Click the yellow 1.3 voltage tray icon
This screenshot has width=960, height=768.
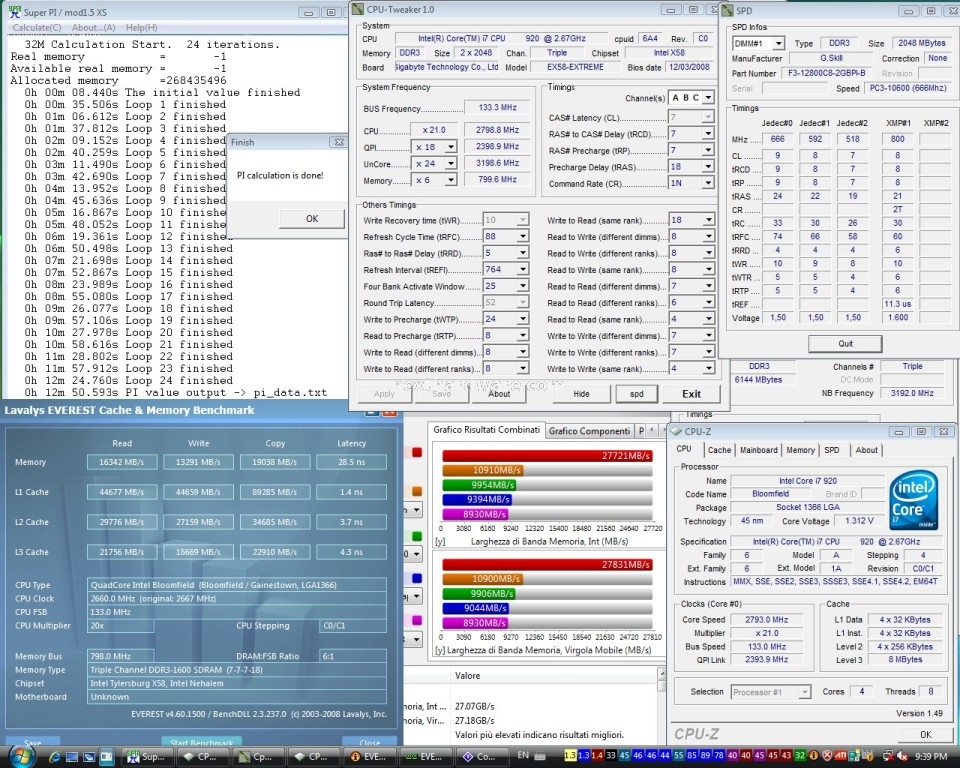569,756
